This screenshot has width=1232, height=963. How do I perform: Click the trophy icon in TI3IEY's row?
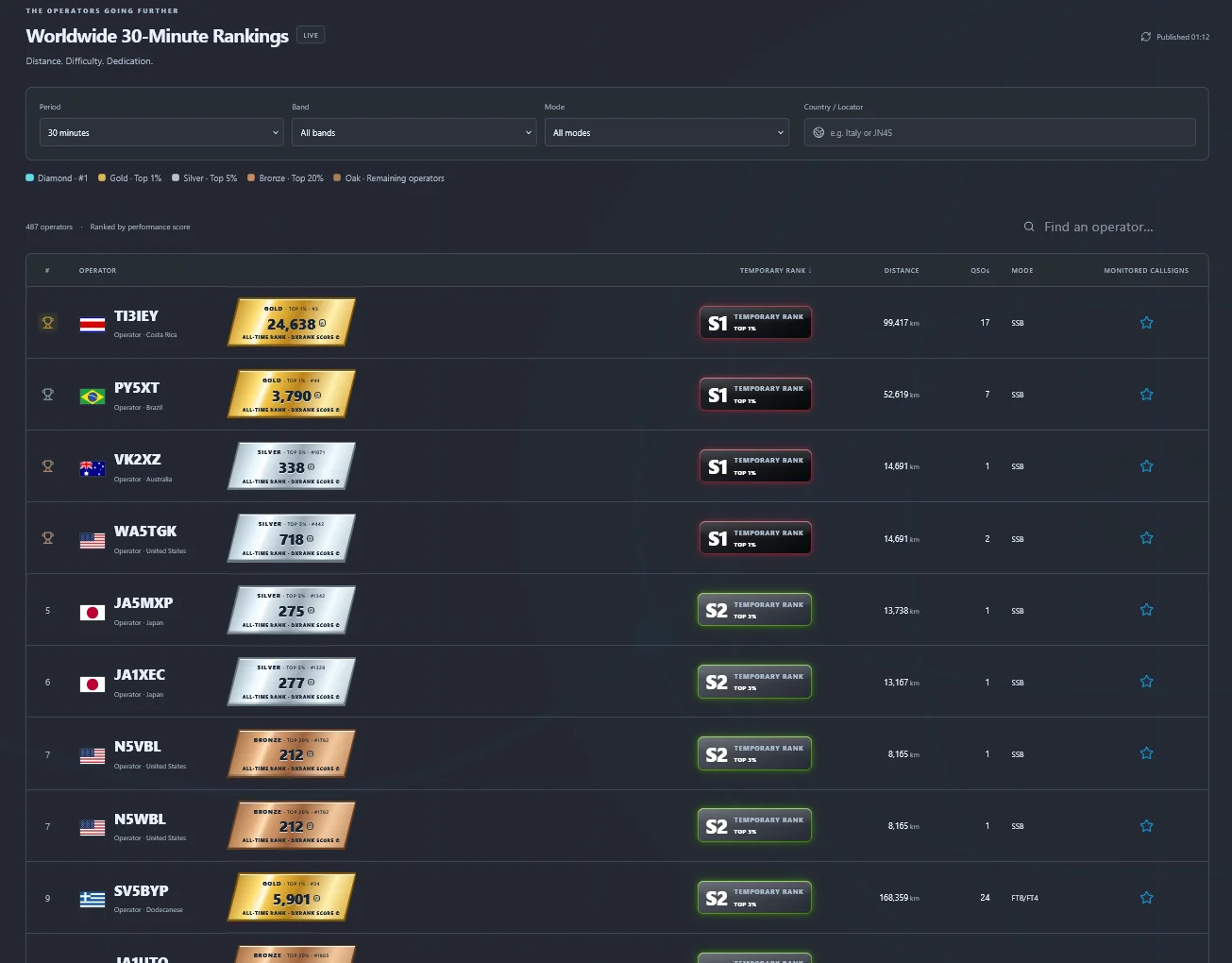pyautogui.click(x=47, y=323)
